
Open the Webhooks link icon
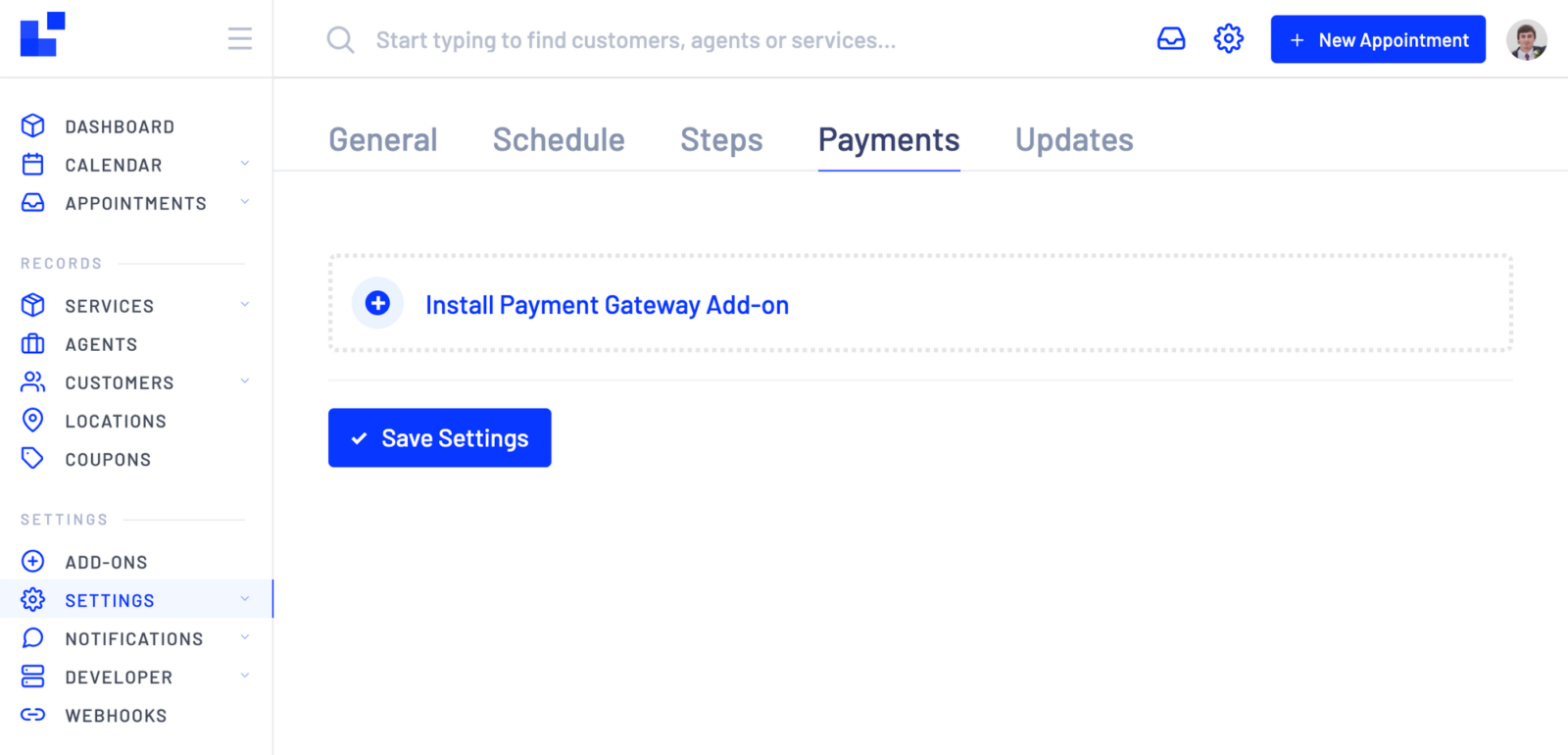tap(32, 715)
